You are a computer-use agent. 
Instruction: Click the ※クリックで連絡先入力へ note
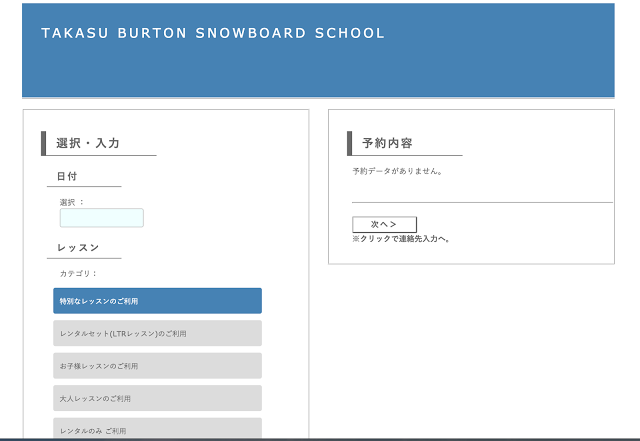(x=401, y=239)
